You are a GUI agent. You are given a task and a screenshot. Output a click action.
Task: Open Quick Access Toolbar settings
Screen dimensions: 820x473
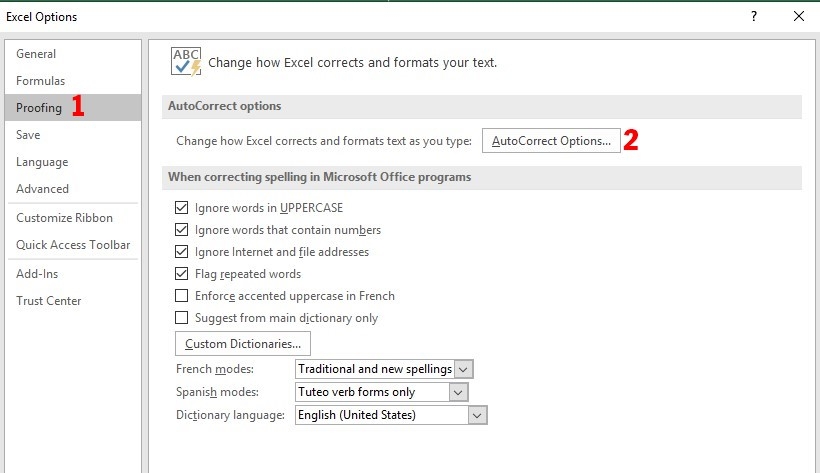pyautogui.click(x=73, y=244)
